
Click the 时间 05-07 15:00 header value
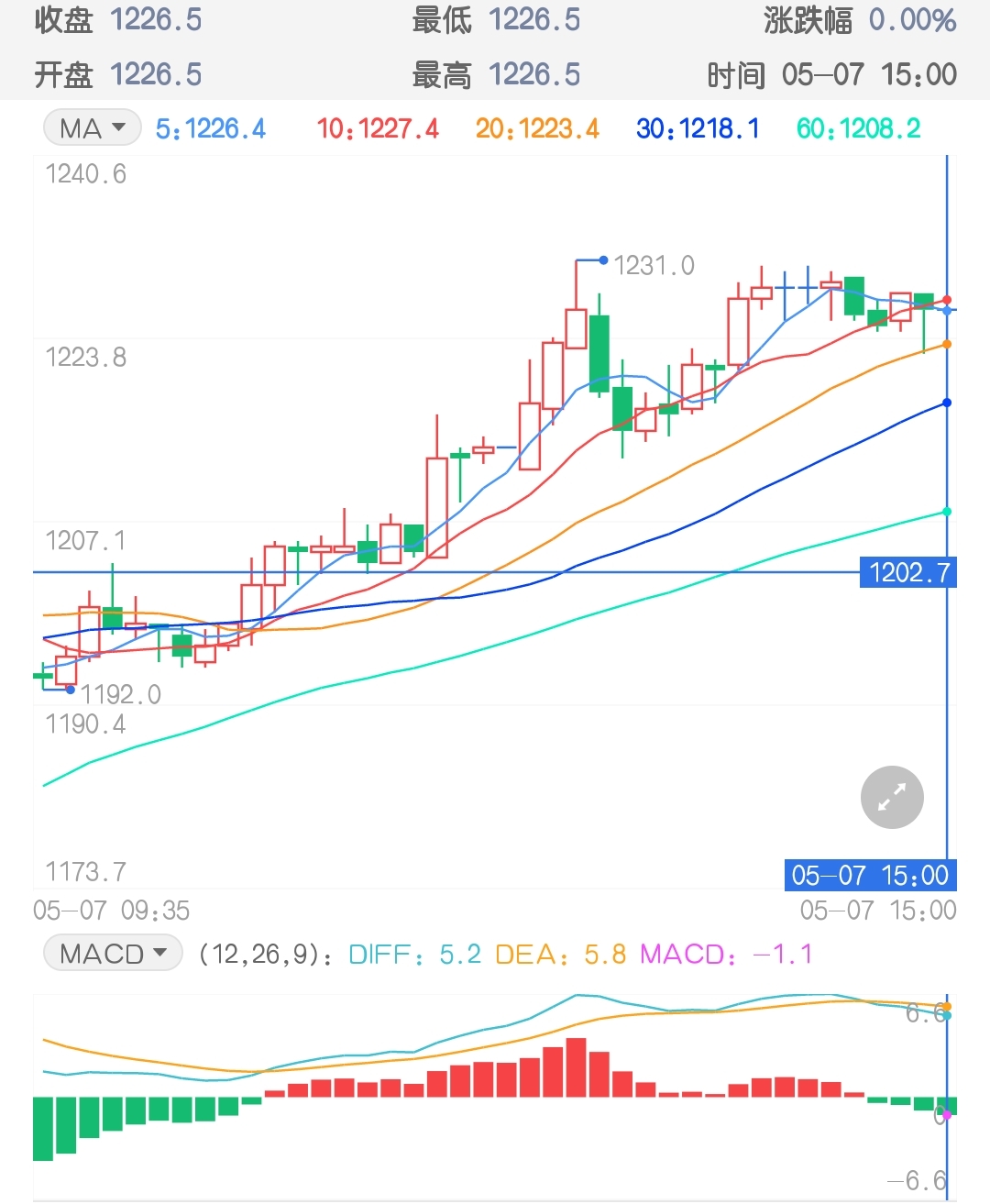(x=831, y=74)
